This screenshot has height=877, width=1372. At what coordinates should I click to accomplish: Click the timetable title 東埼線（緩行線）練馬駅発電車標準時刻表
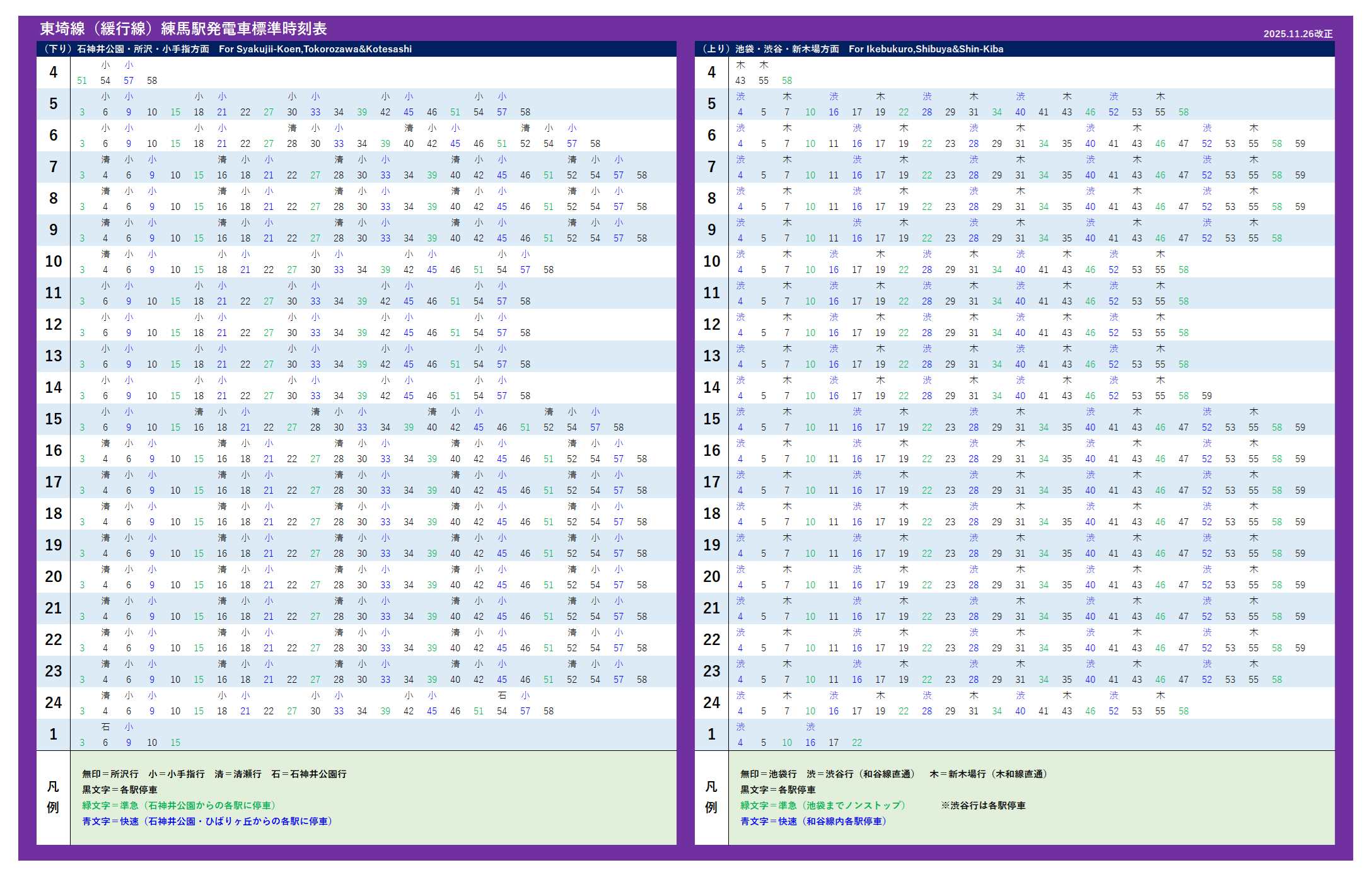(x=183, y=29)
